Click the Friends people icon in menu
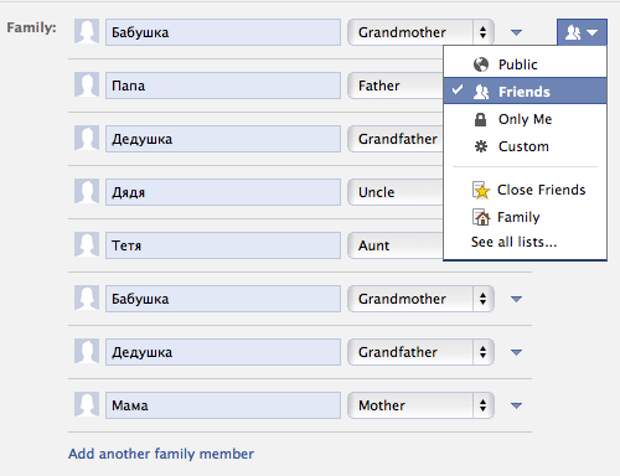Screen dimensions: 620x476 tap(481, 92)
